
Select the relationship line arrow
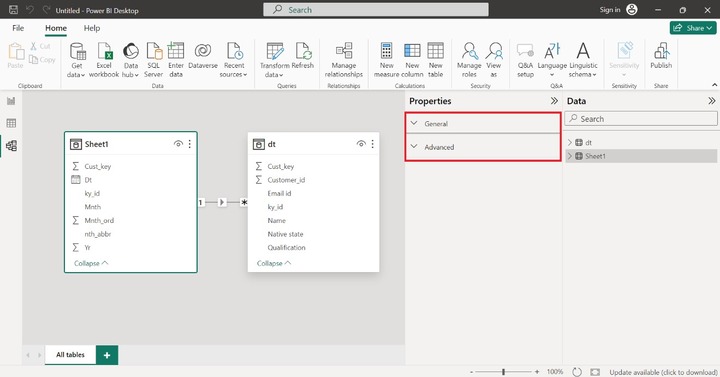point(222,202)
